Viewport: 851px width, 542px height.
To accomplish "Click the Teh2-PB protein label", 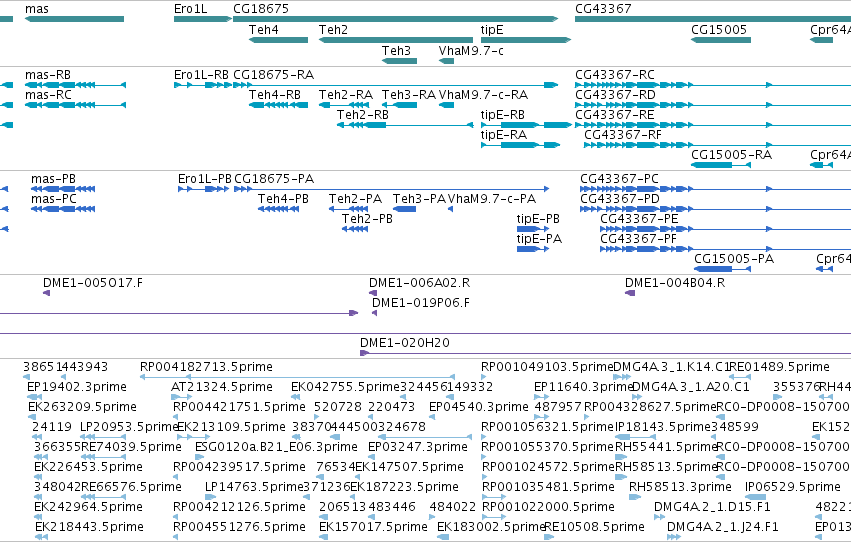I will [367, 219].
